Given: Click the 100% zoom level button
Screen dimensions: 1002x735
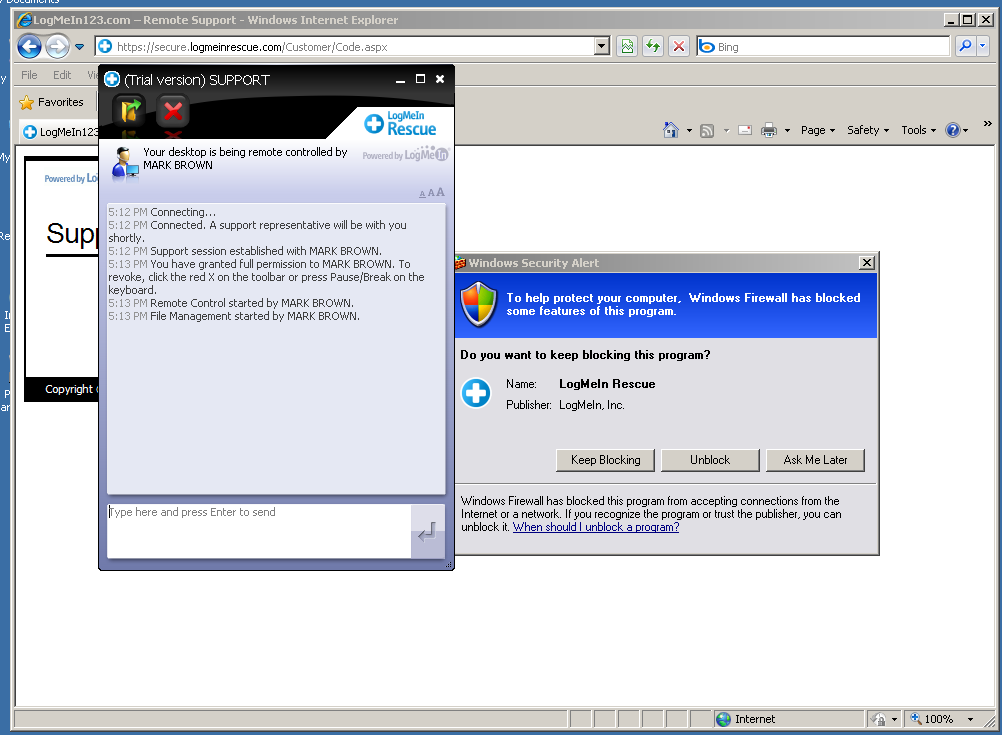Looking at the screenshot, I should 932,719.
